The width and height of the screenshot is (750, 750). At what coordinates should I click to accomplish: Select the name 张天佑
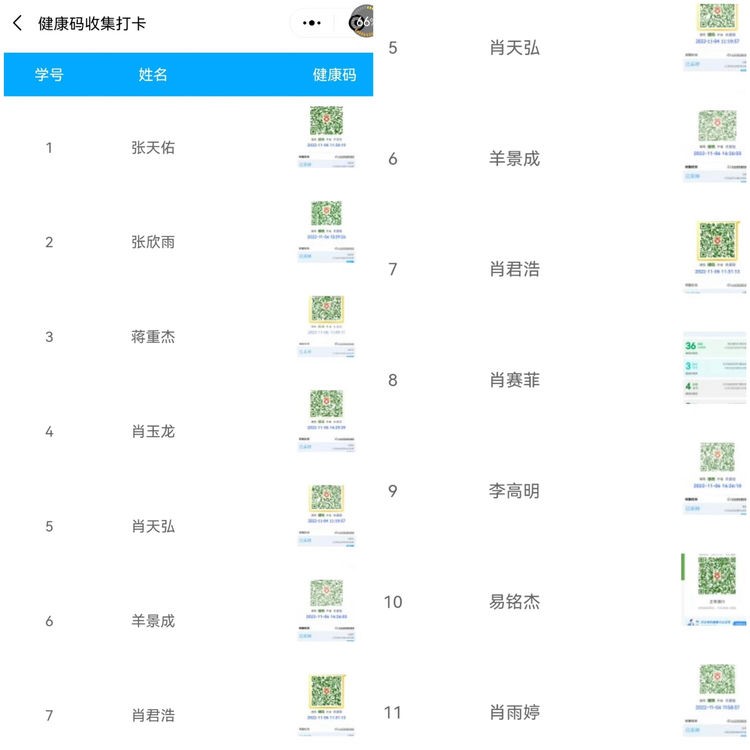pyautogui.click(x=153, y=147)
